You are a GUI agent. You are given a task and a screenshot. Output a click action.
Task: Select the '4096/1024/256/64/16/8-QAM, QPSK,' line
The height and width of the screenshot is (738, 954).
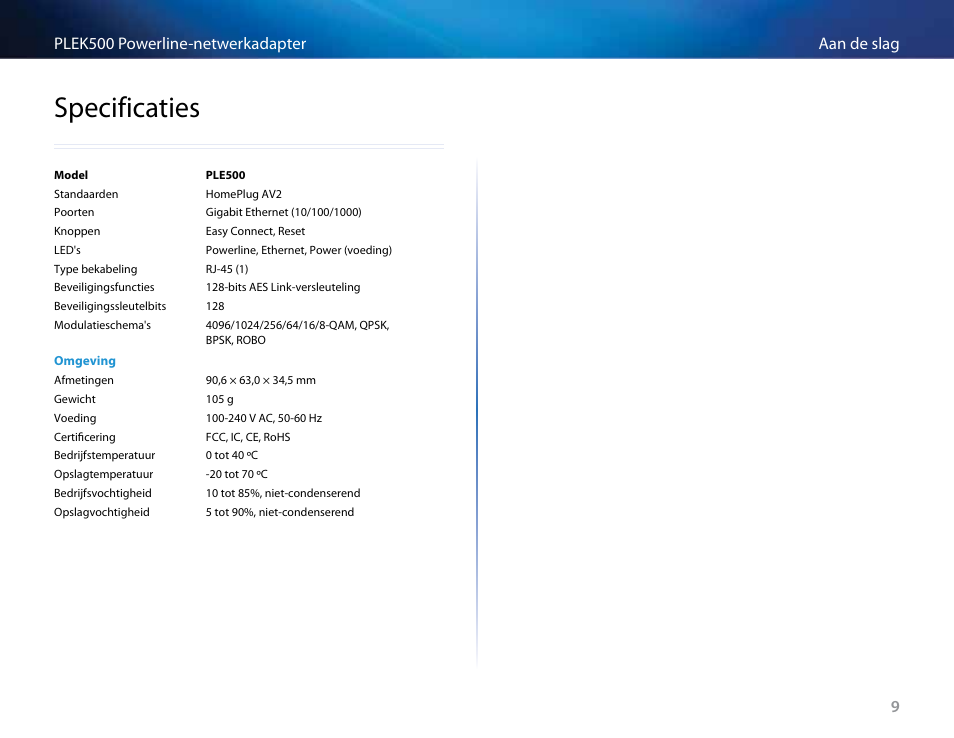tap(298, 325)
